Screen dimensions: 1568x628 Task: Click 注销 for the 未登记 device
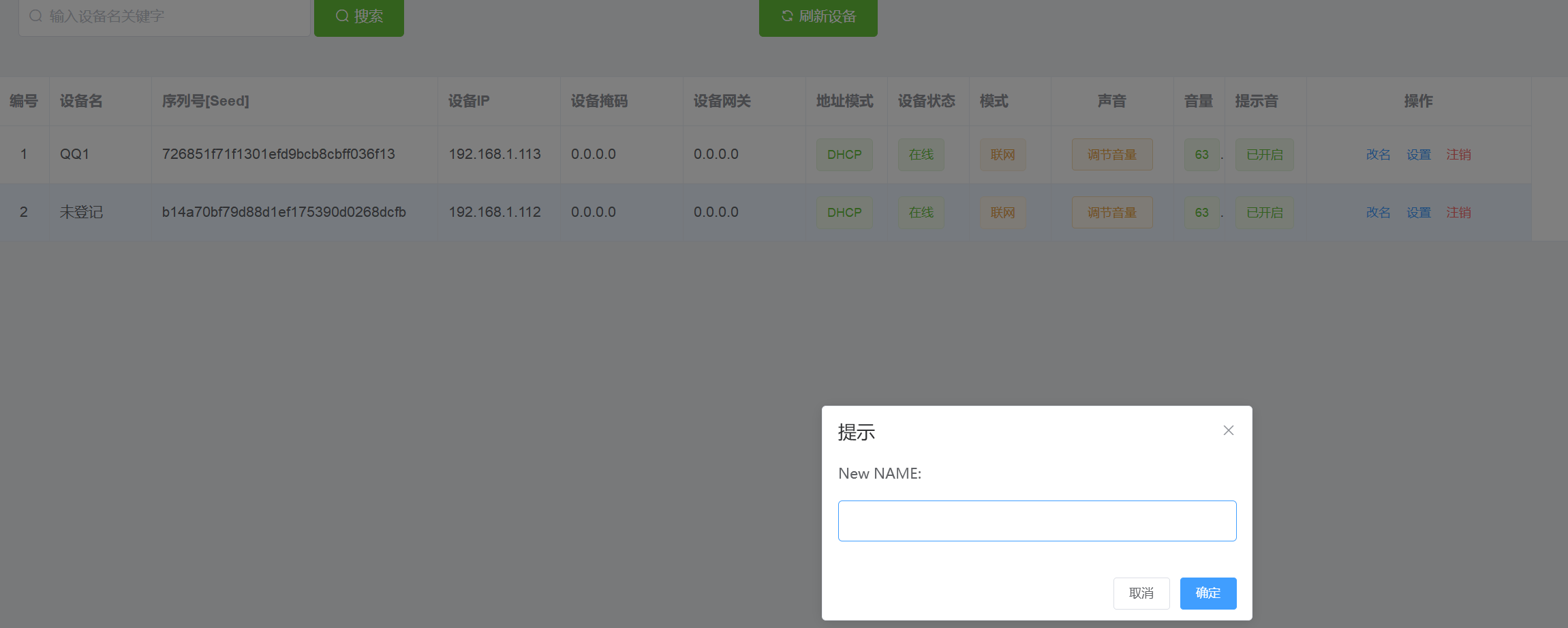coord(1458,213)
